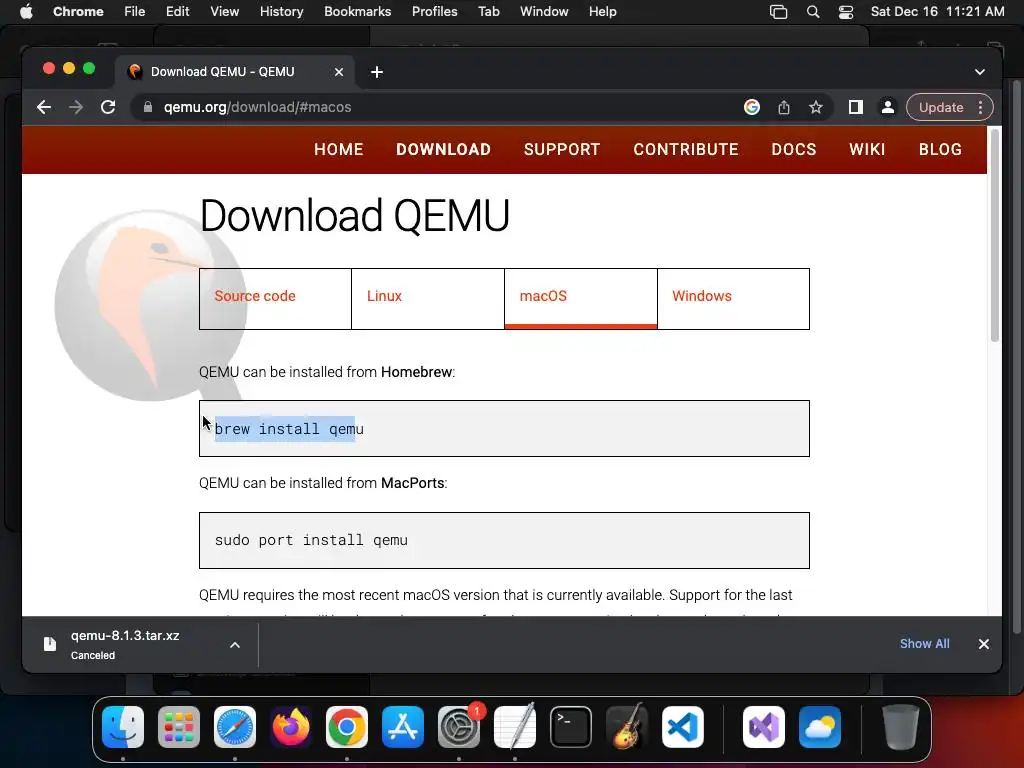Open App Store from the Dock
Viewport: 1024px width, 768px height.
coord(403,727)
